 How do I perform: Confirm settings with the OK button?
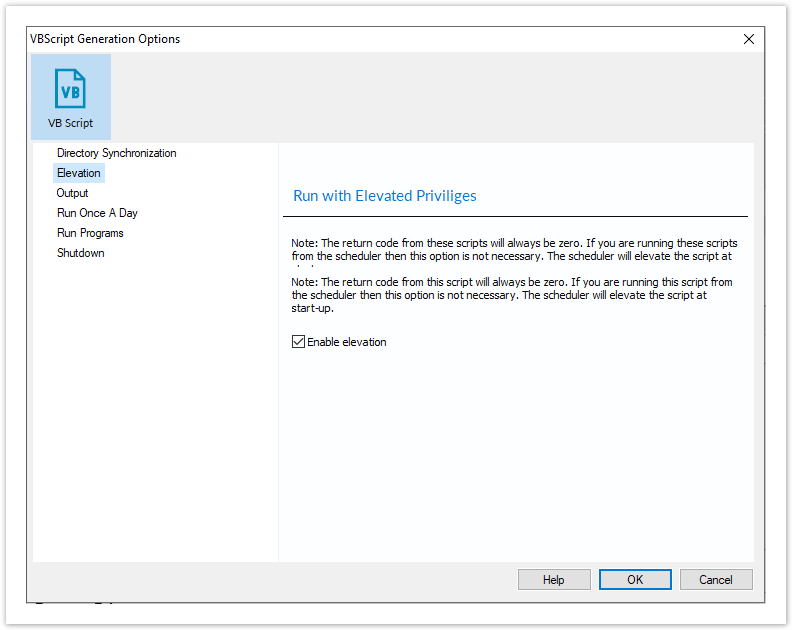635,580
